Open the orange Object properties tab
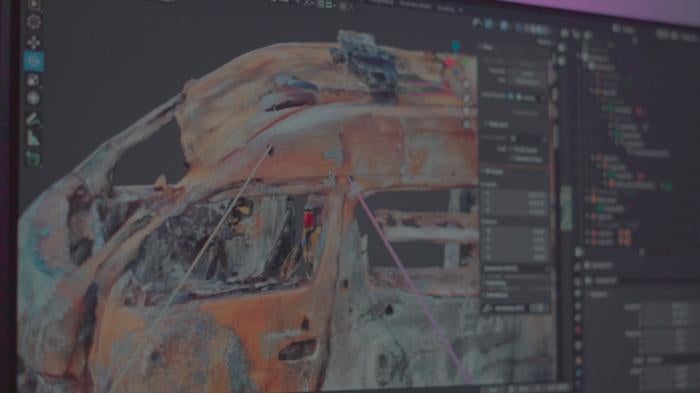This screenshot has height=393, width=700. click(579, 361)
